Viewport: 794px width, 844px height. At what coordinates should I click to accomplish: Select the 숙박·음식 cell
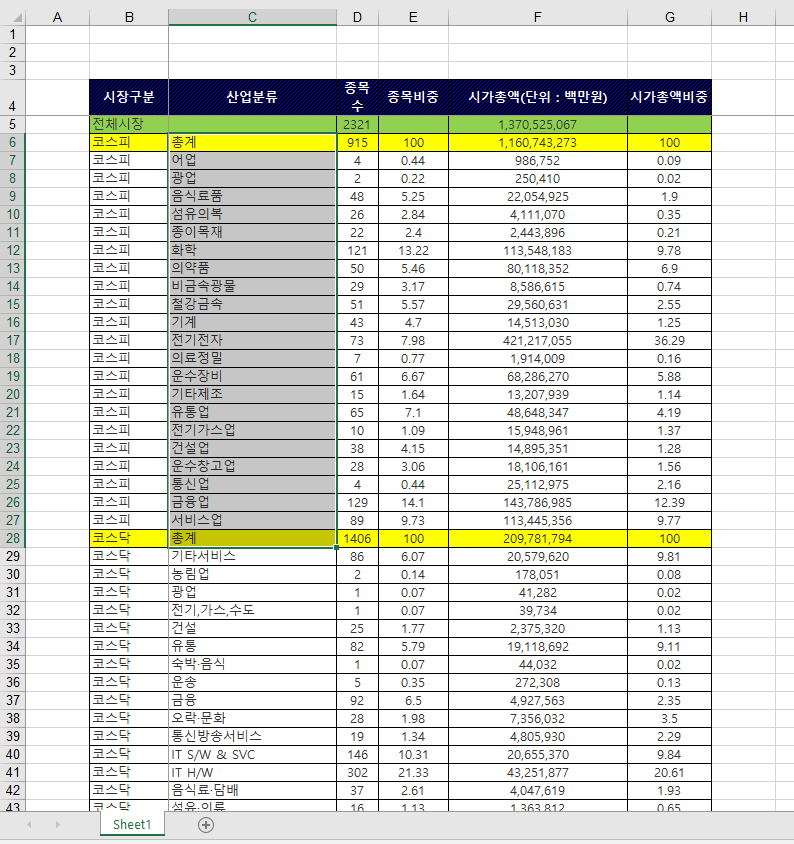click(252, 664)
